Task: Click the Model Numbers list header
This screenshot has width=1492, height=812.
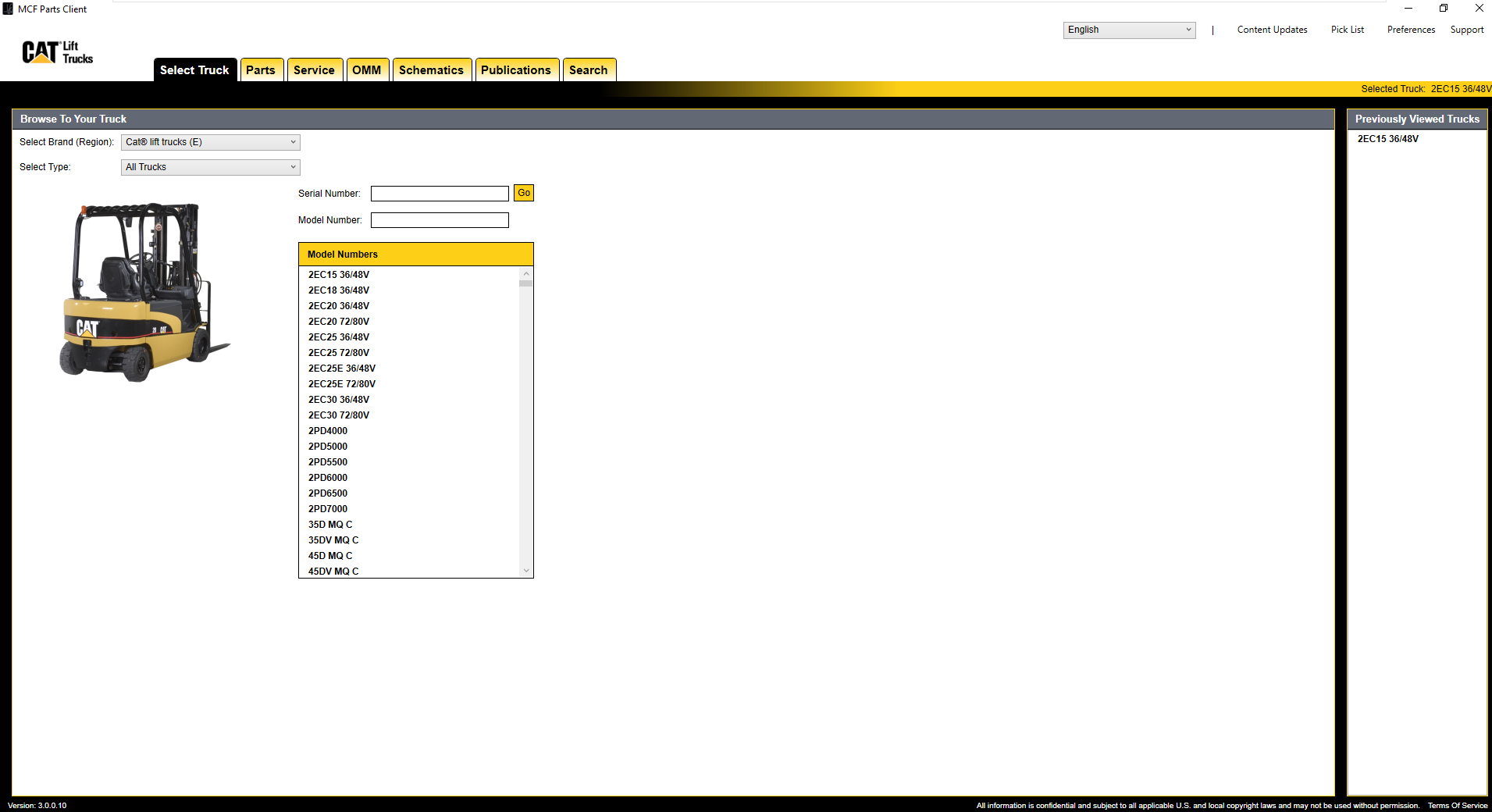Action: pyautogui.click(x=416, y=255)
